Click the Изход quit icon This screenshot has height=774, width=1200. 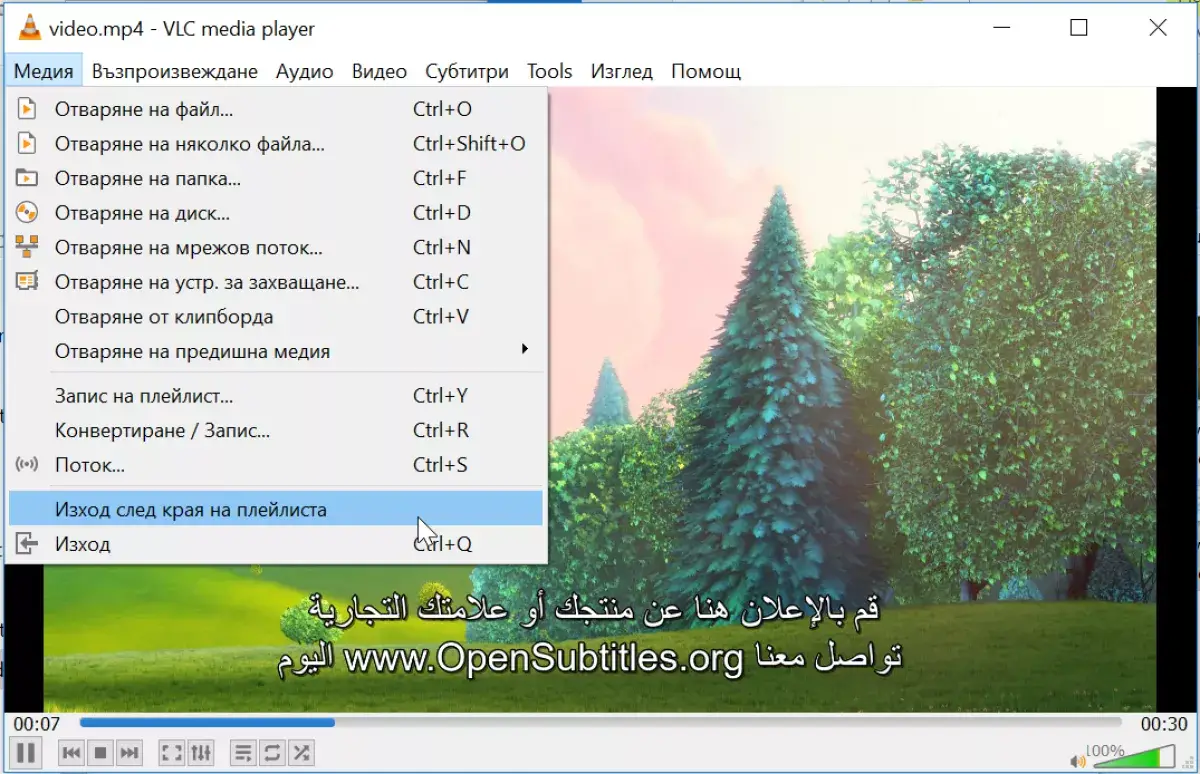(x=27, y=544)
